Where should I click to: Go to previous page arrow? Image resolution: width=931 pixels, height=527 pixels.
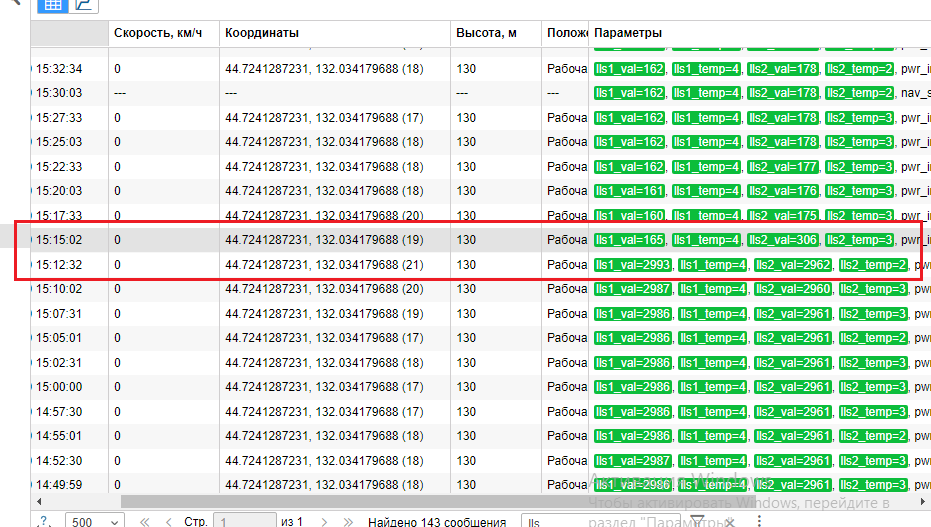(167, 521)
